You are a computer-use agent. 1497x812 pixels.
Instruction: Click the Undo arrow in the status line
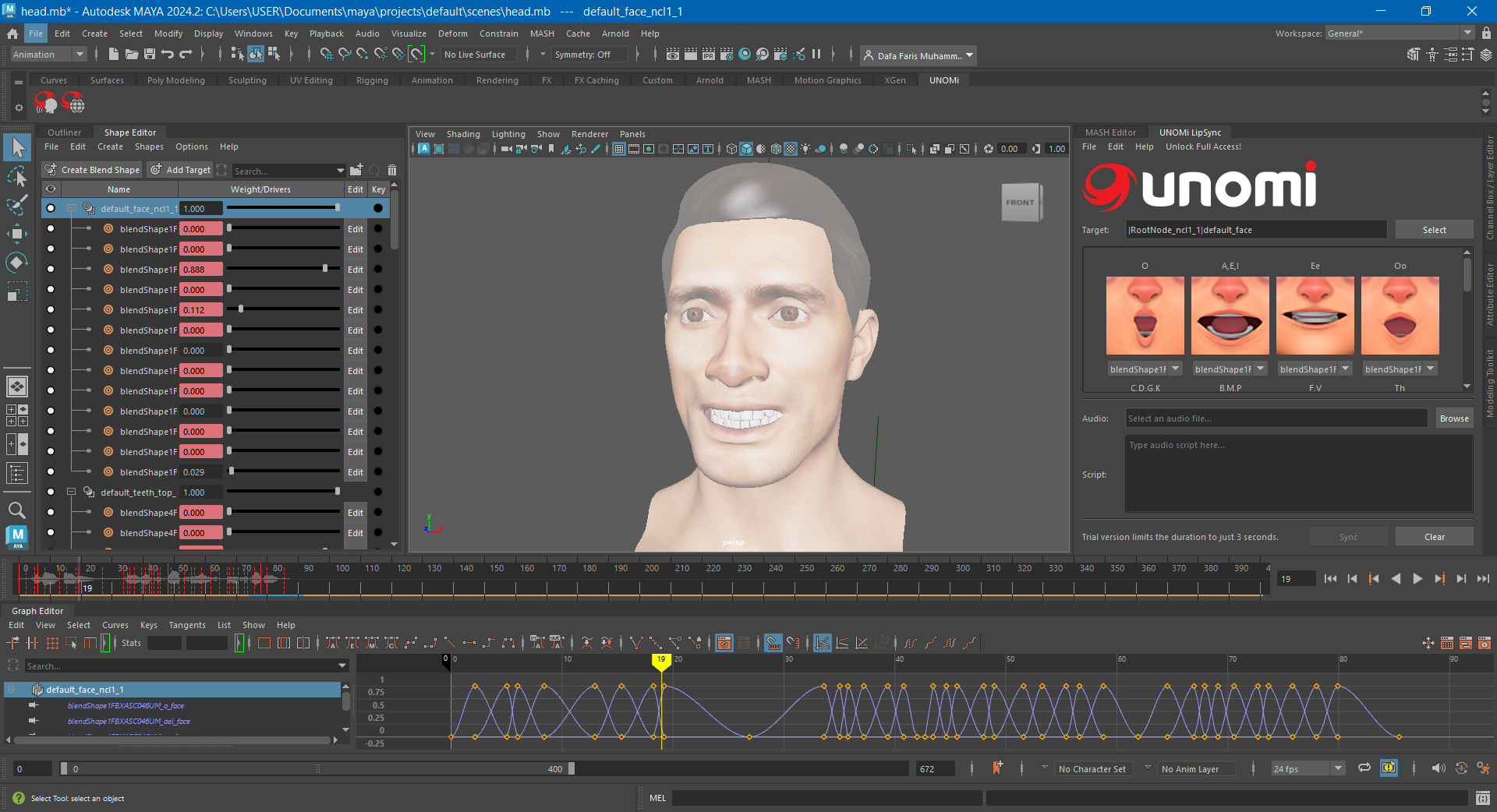tap(168, 54)
